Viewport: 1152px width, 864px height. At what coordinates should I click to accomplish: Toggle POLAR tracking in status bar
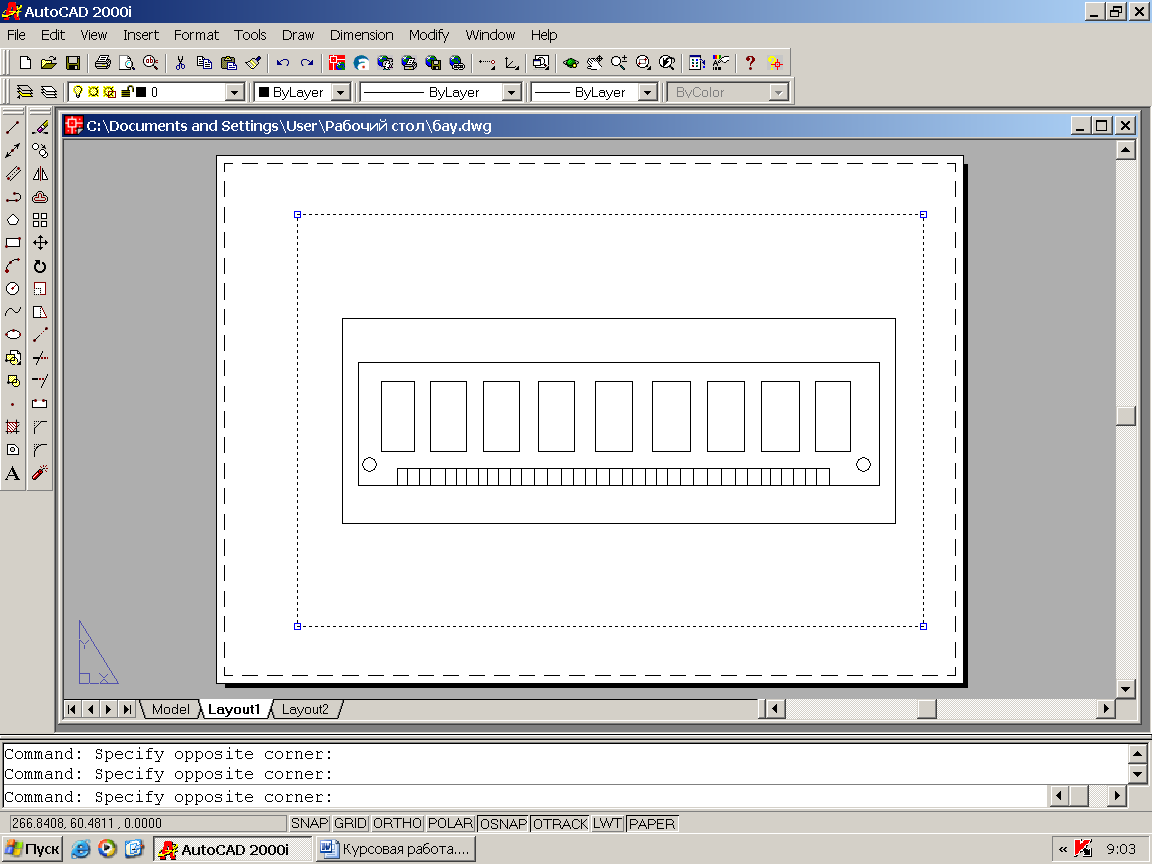(450, 824)
